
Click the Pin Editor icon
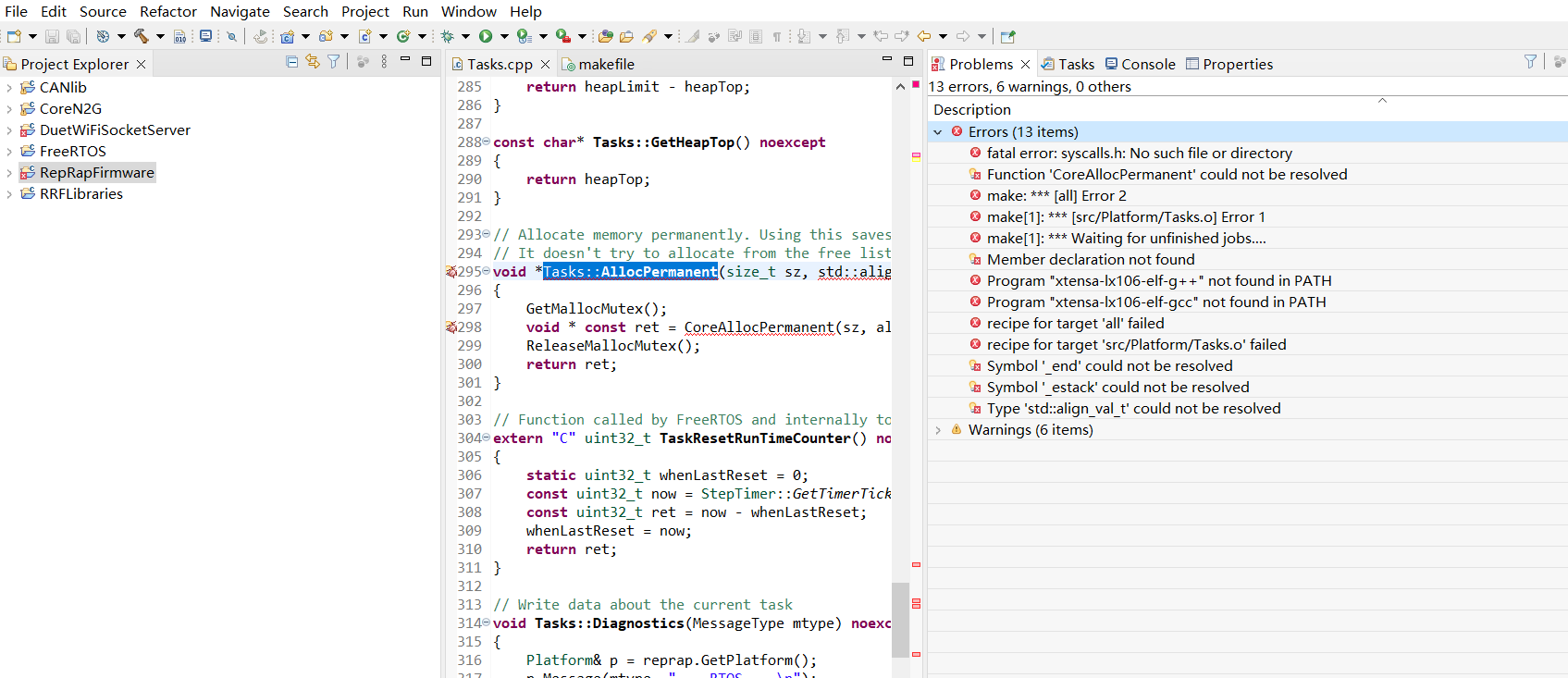click(1008, 36)
